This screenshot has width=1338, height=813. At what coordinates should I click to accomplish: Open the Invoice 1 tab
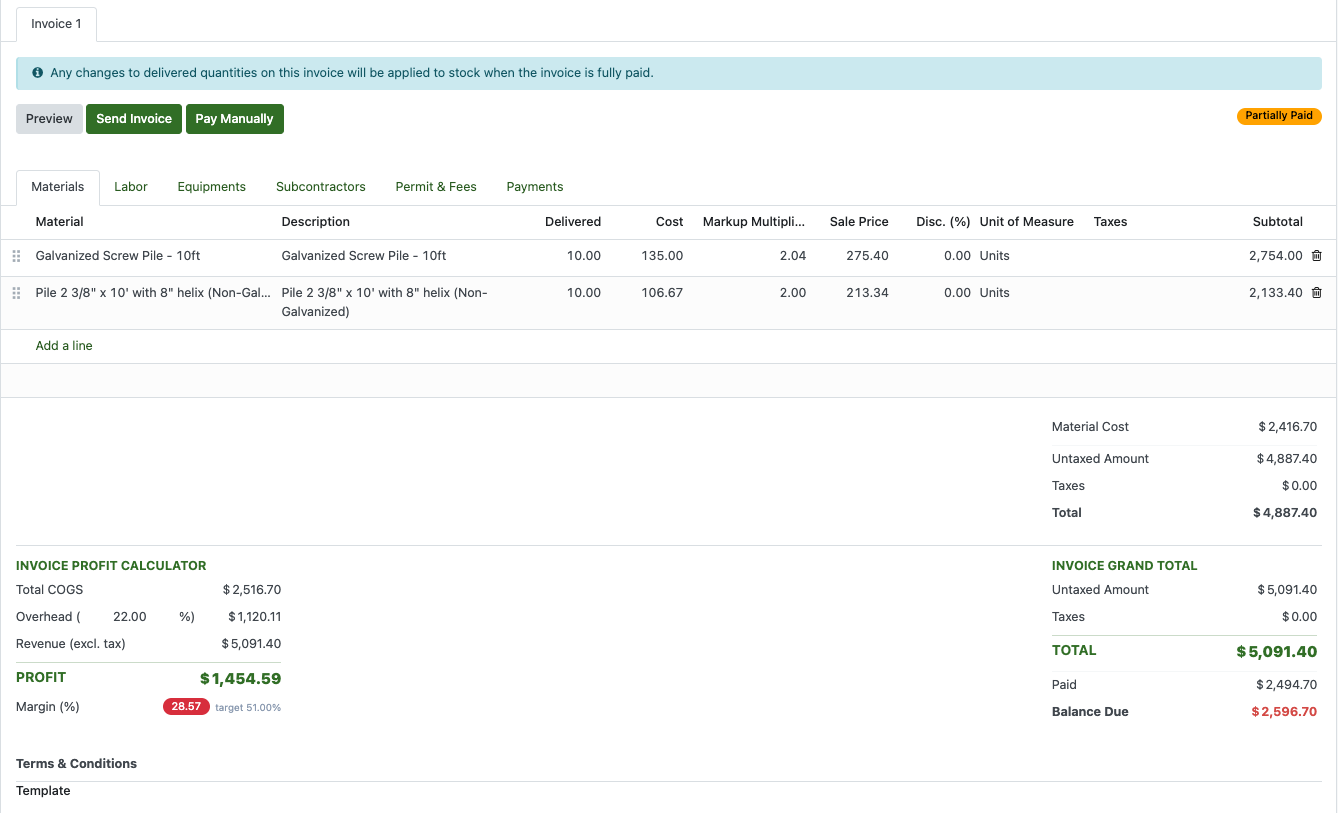pos(56,24)
